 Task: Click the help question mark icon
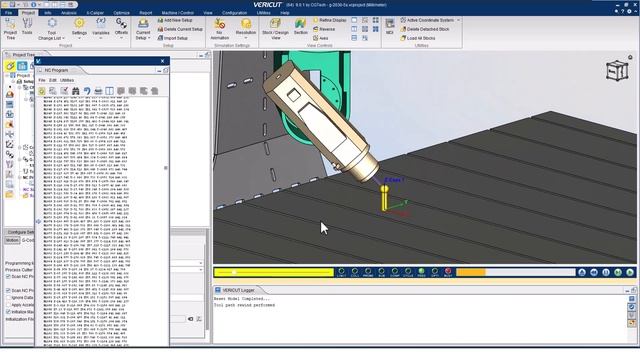click(x=622, y=12)
